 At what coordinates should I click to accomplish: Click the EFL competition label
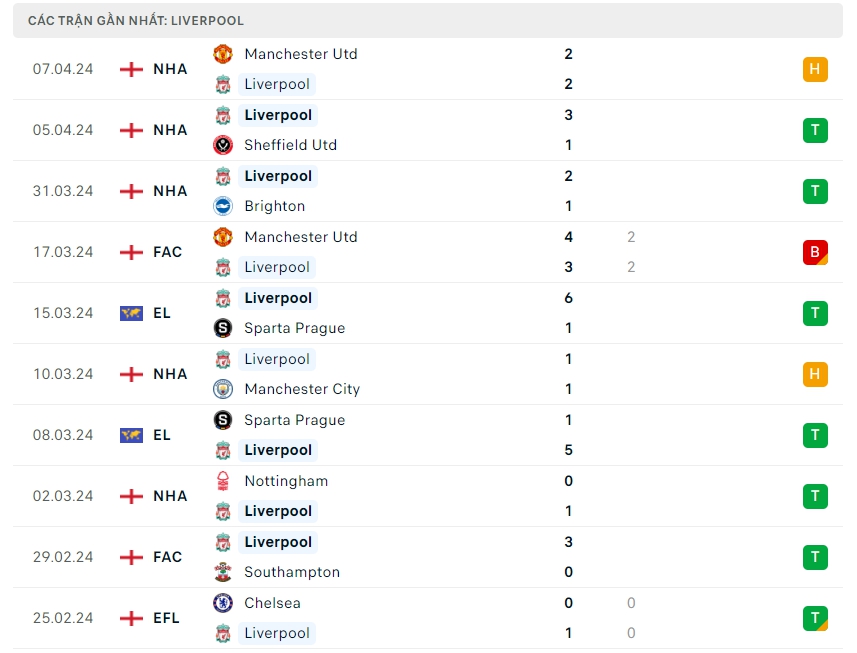[167, 618]
